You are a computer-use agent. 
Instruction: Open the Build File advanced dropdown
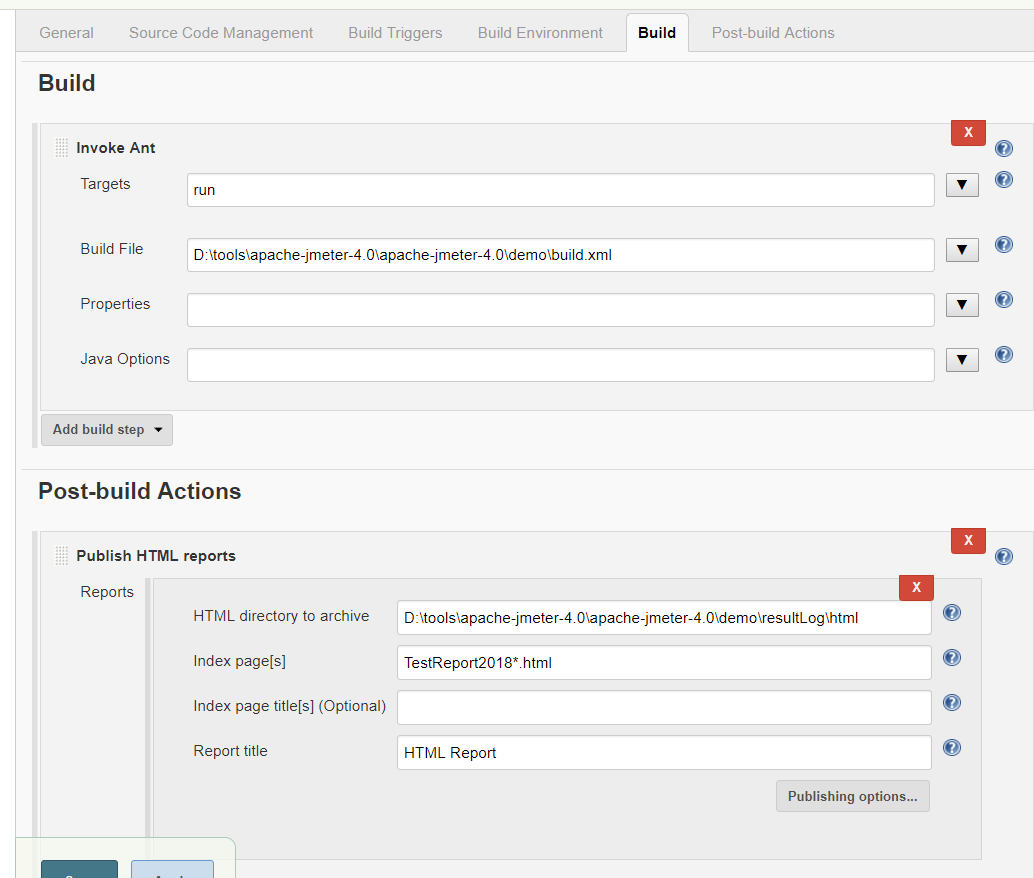[961, 249]
